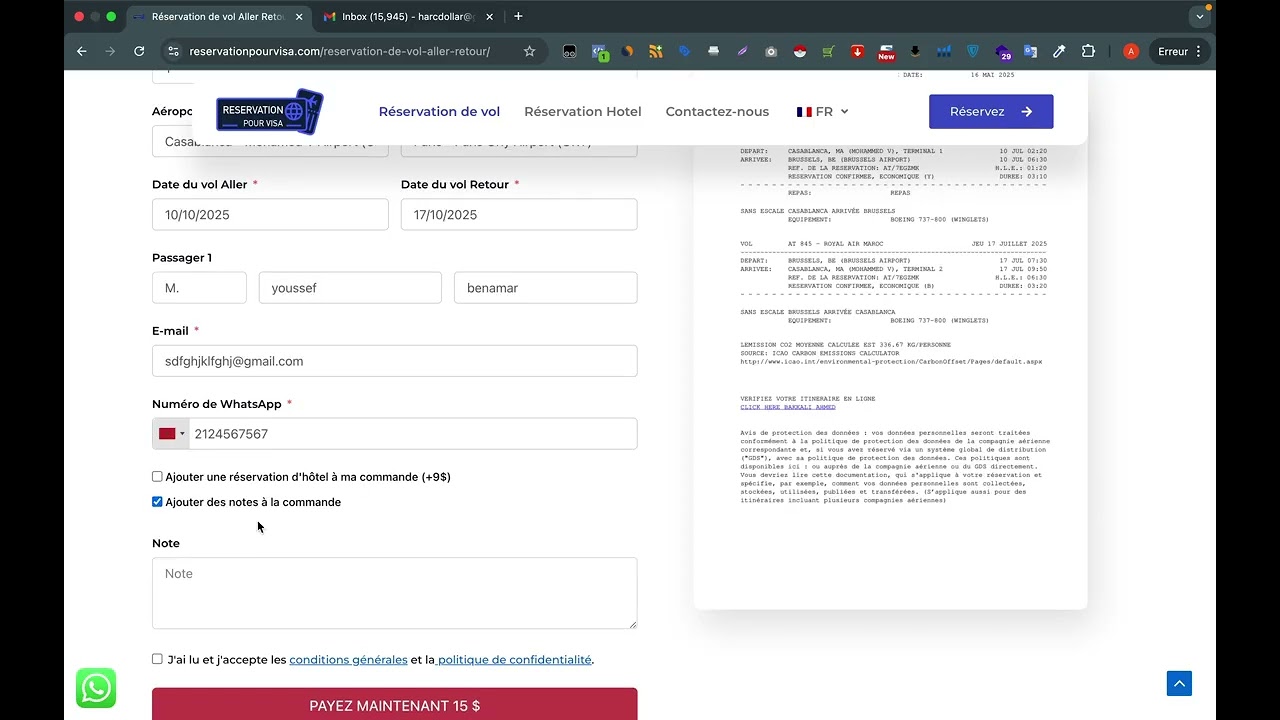Image resolution: width=1280 pixels, height=720 pixels.
Task: Uncheck Ajouter des notes à la commande
Action: 157,502
